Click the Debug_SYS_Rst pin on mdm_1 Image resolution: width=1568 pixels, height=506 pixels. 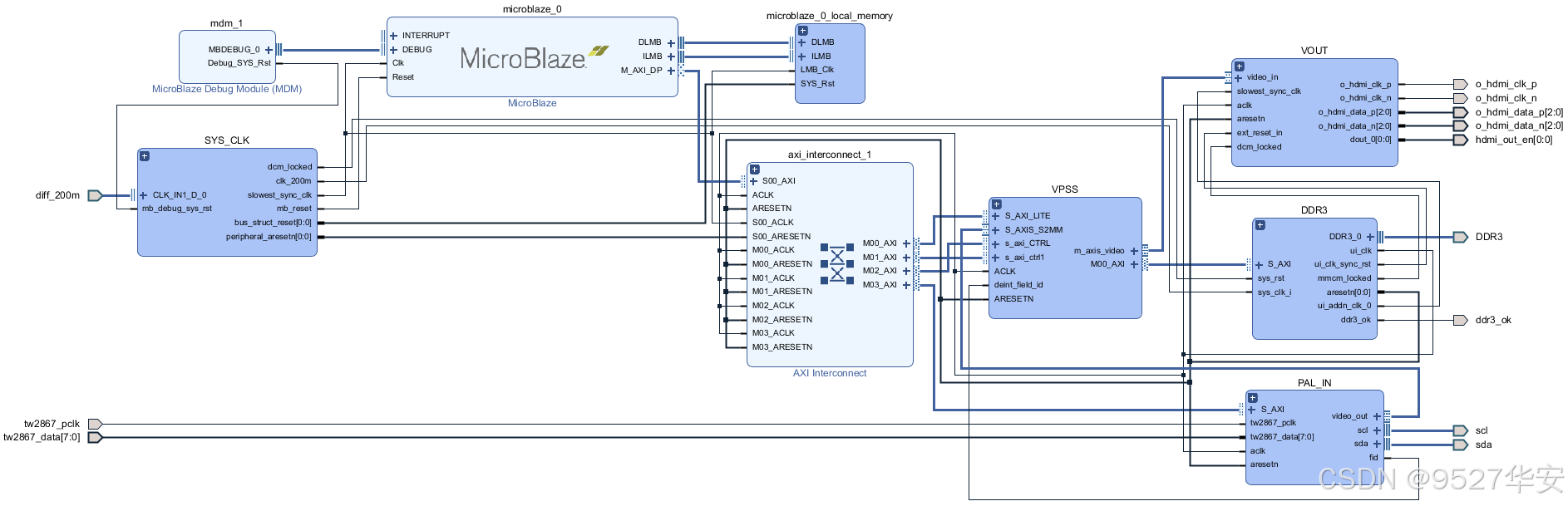(x=239, y=63)
